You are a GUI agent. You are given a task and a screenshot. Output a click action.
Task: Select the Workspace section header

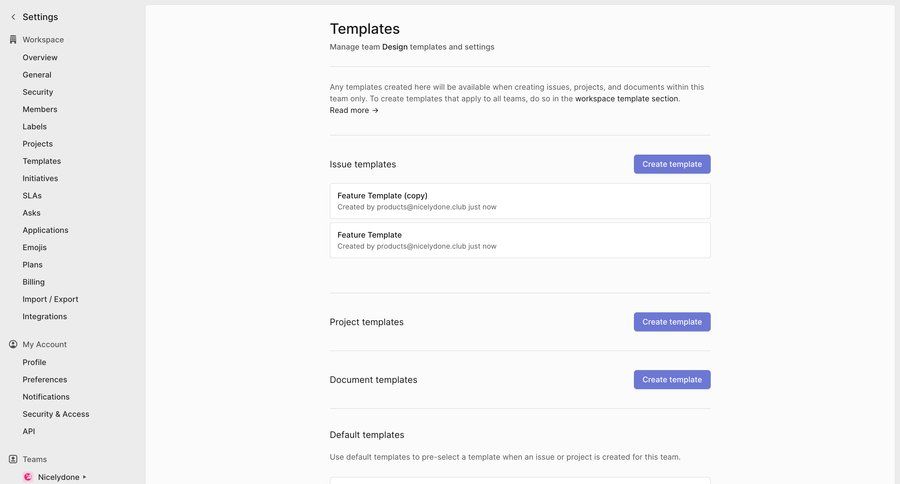43,40
